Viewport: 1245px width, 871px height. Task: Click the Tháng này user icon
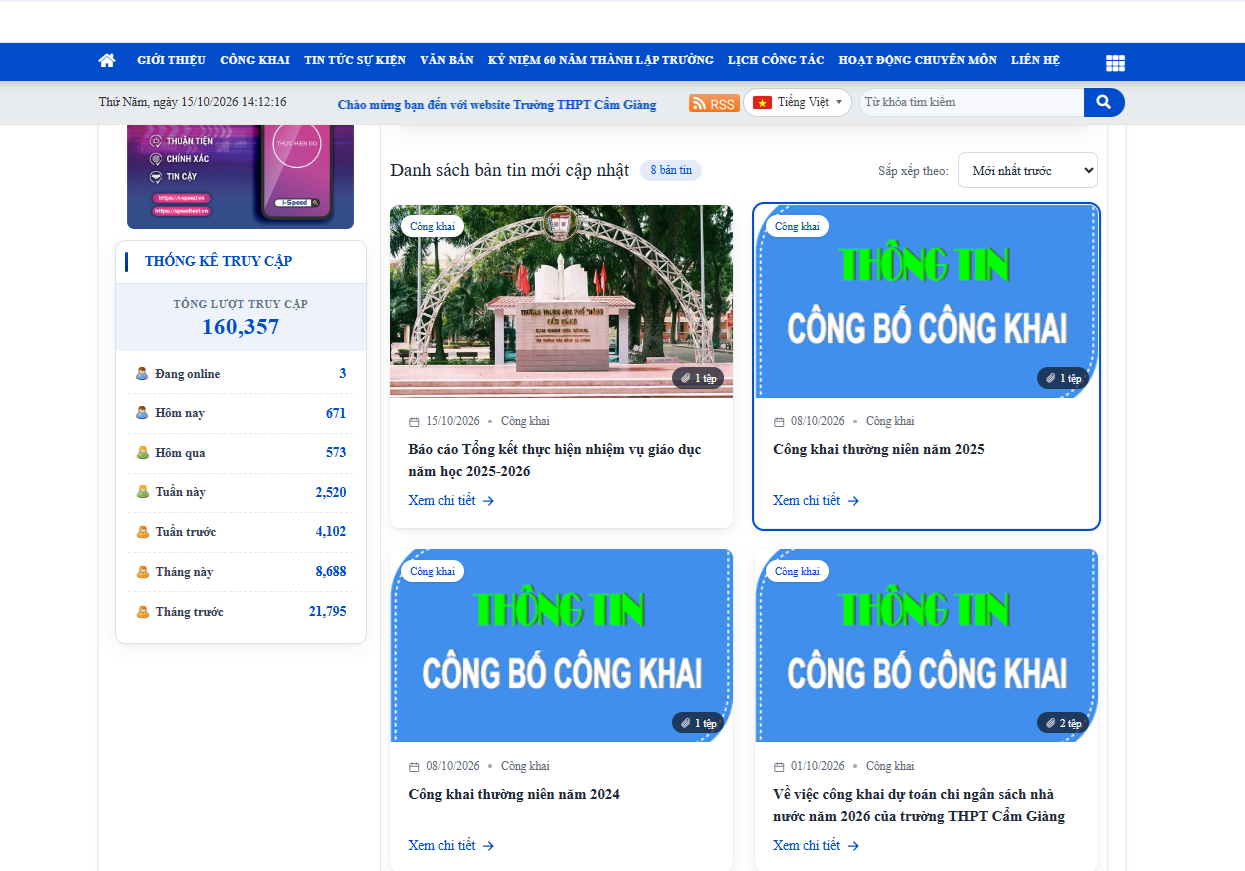tap(142, 572)
